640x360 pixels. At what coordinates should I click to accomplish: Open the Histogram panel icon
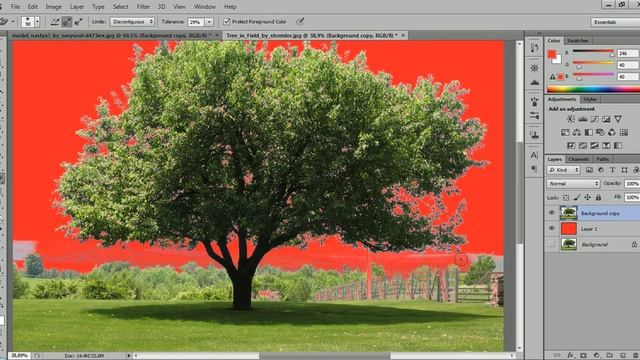(534, 82)
